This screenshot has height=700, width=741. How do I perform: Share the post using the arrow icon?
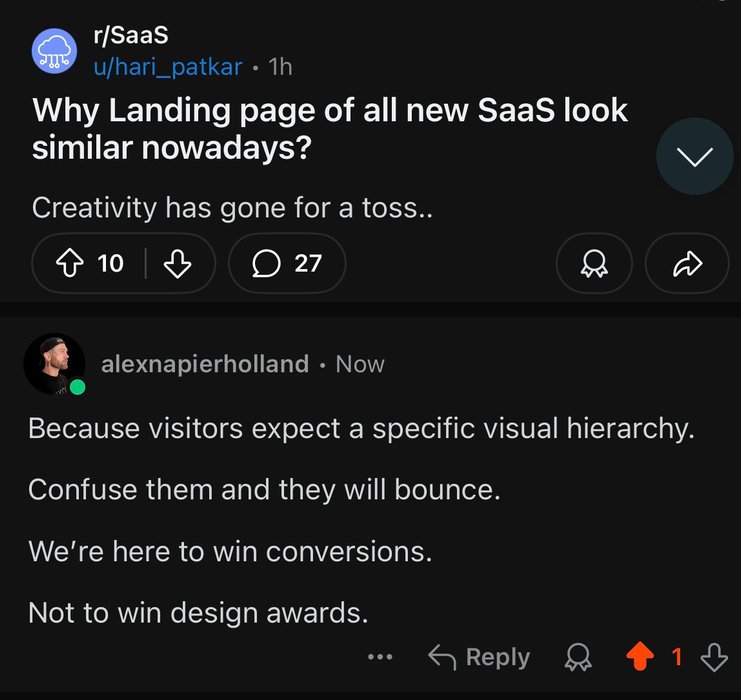tap(687, 263)
